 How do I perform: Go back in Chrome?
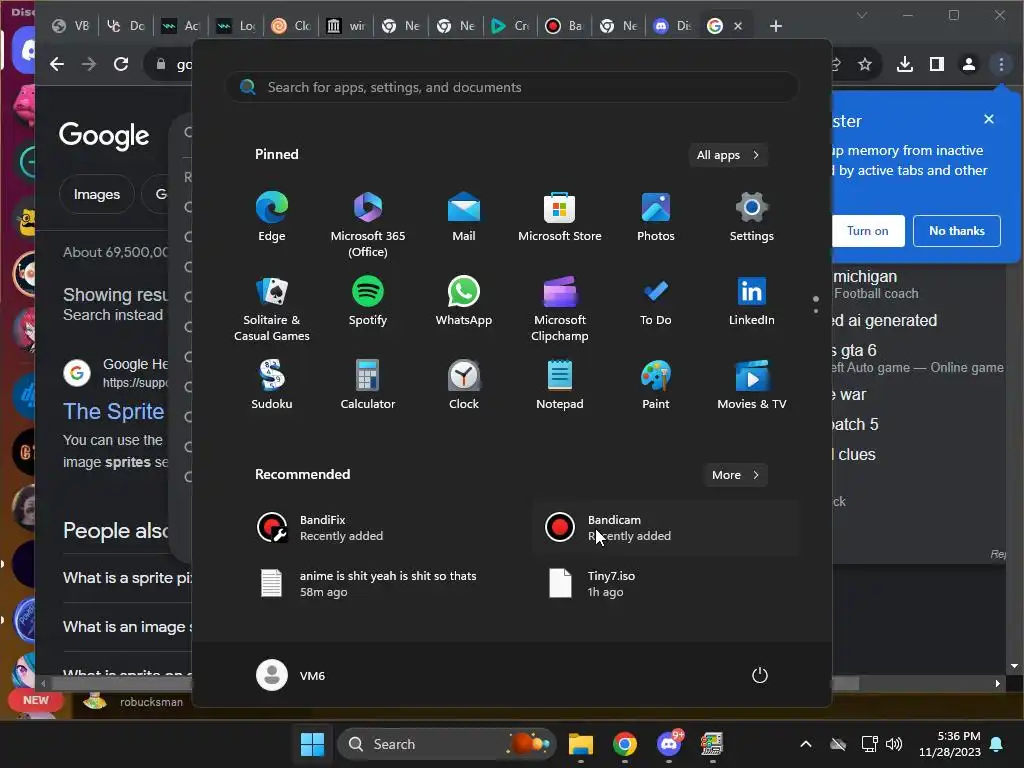pyautogui.click(x=57, y=64)
